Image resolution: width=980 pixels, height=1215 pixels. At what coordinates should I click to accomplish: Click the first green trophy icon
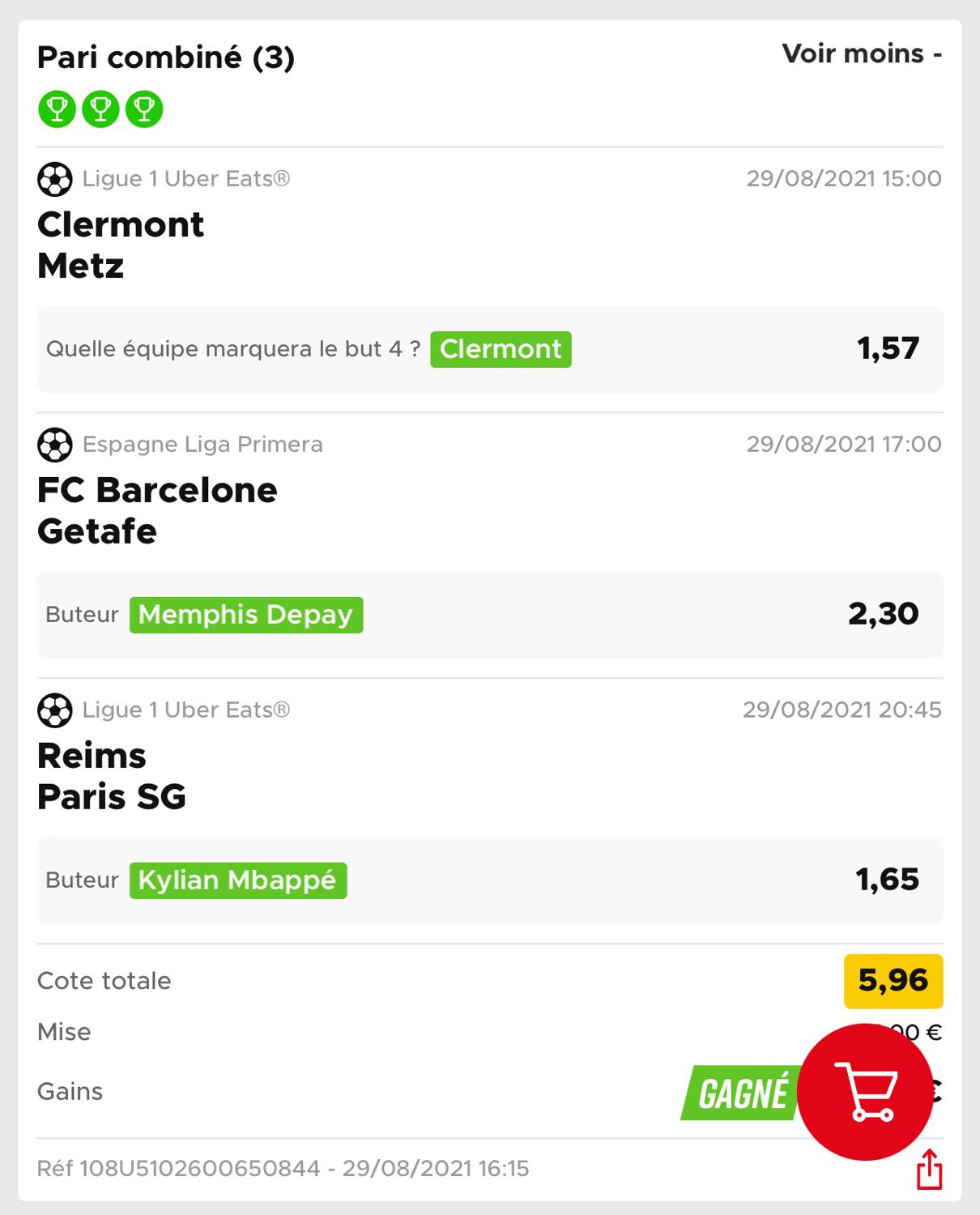57,109
